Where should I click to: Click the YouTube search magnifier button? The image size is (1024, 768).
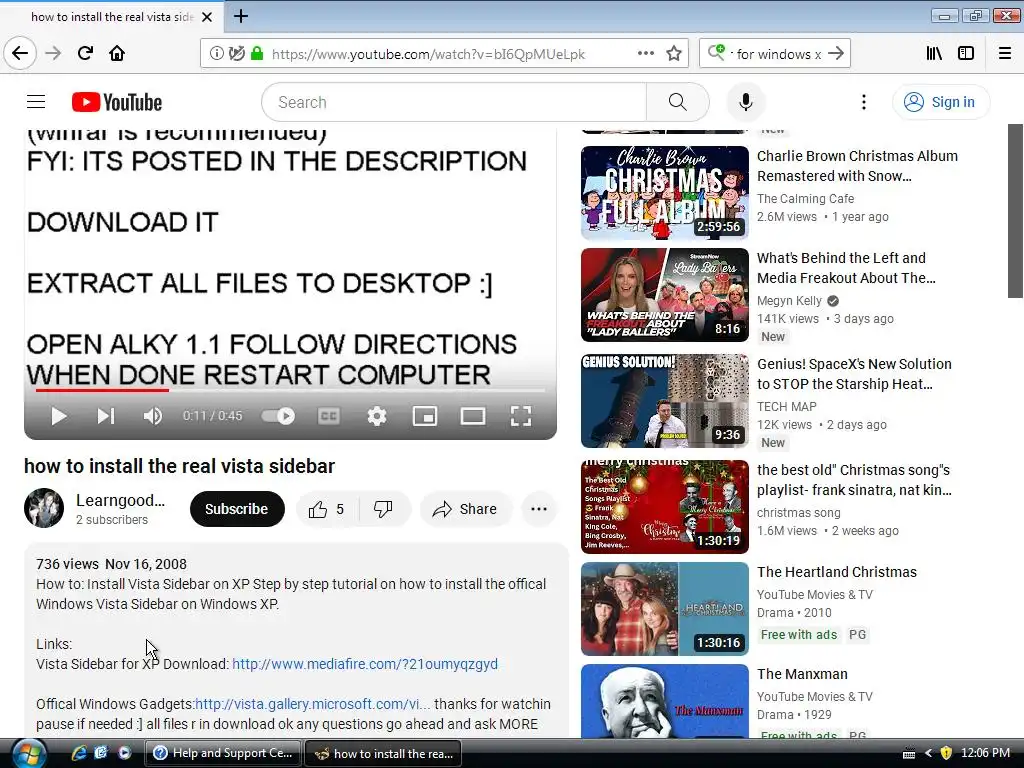click(x=677, y=102)
